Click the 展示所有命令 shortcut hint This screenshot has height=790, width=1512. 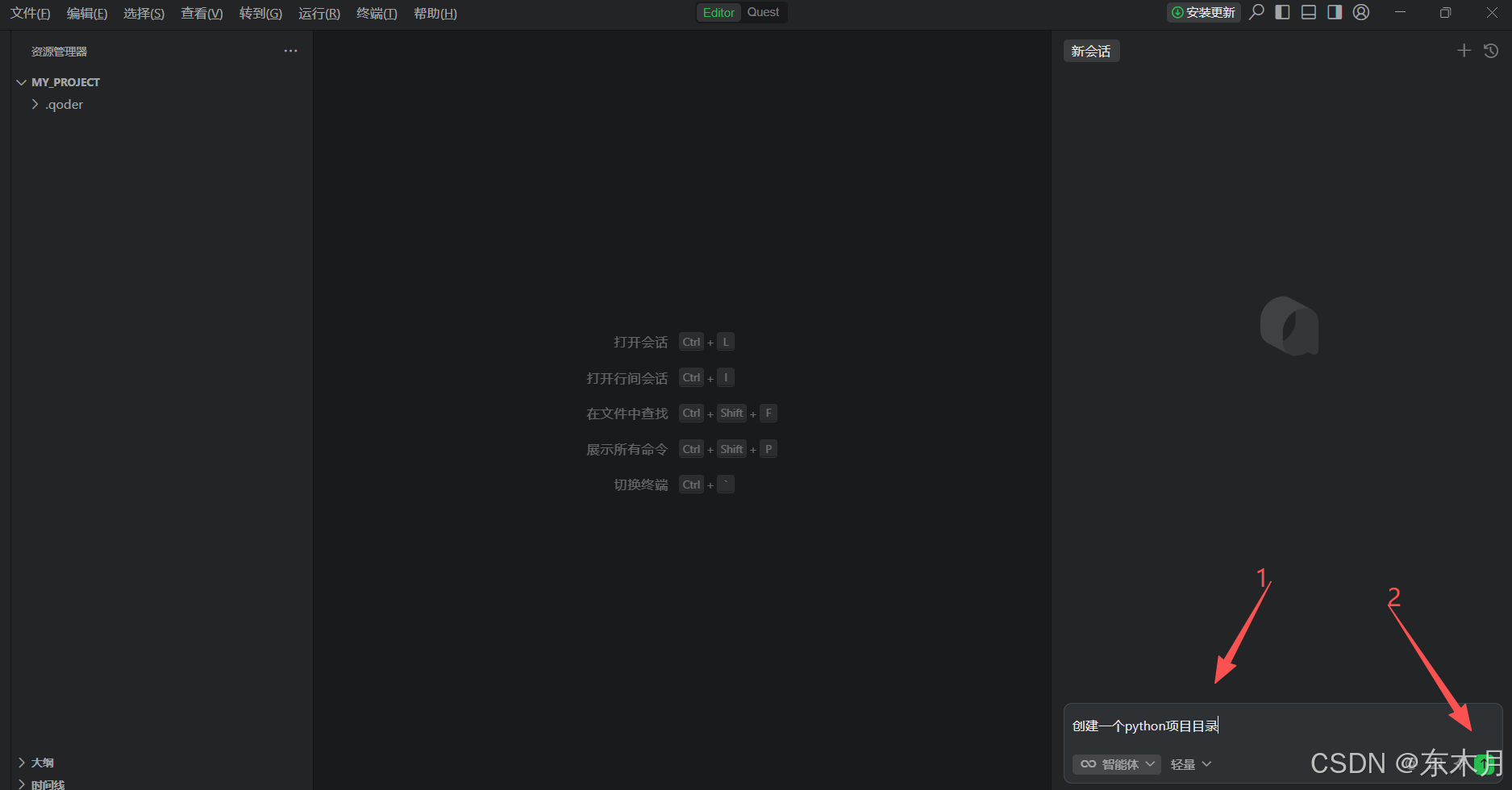(627, 449)
